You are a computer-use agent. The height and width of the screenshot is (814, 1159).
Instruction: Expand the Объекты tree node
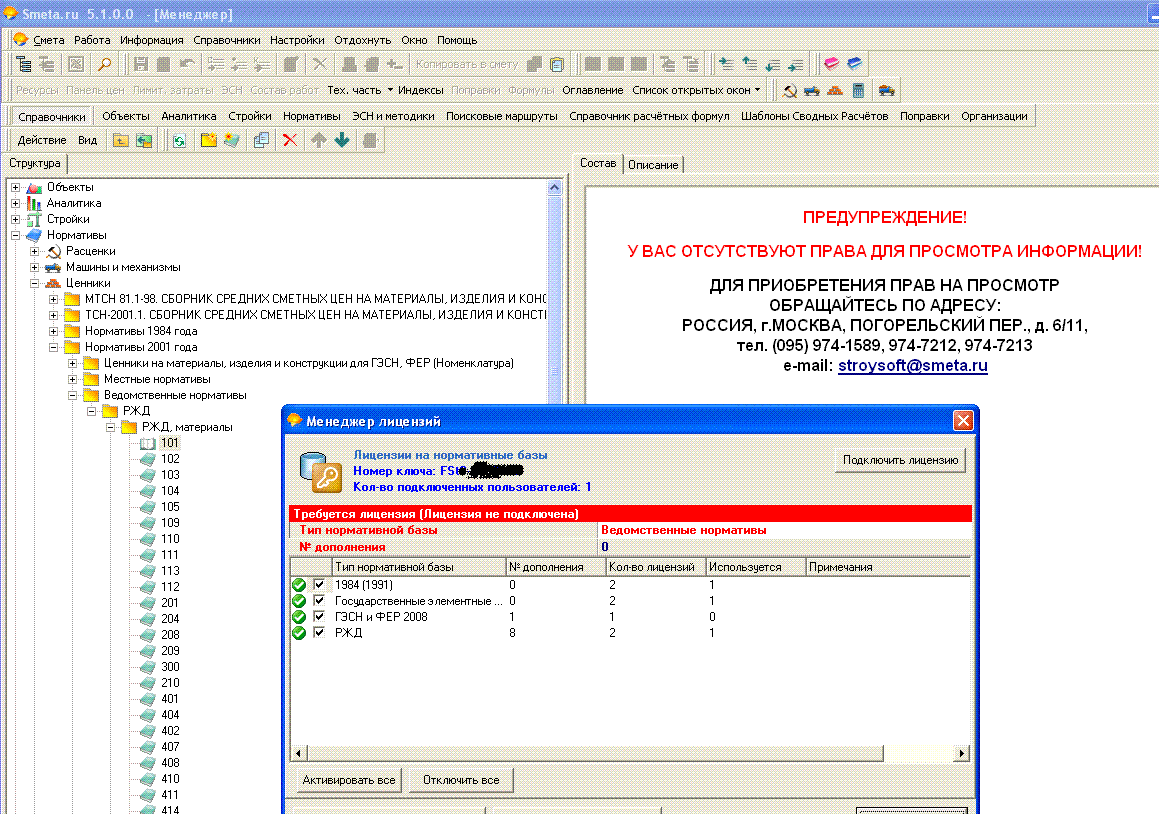pyautogui.click(x=16, y=188)
